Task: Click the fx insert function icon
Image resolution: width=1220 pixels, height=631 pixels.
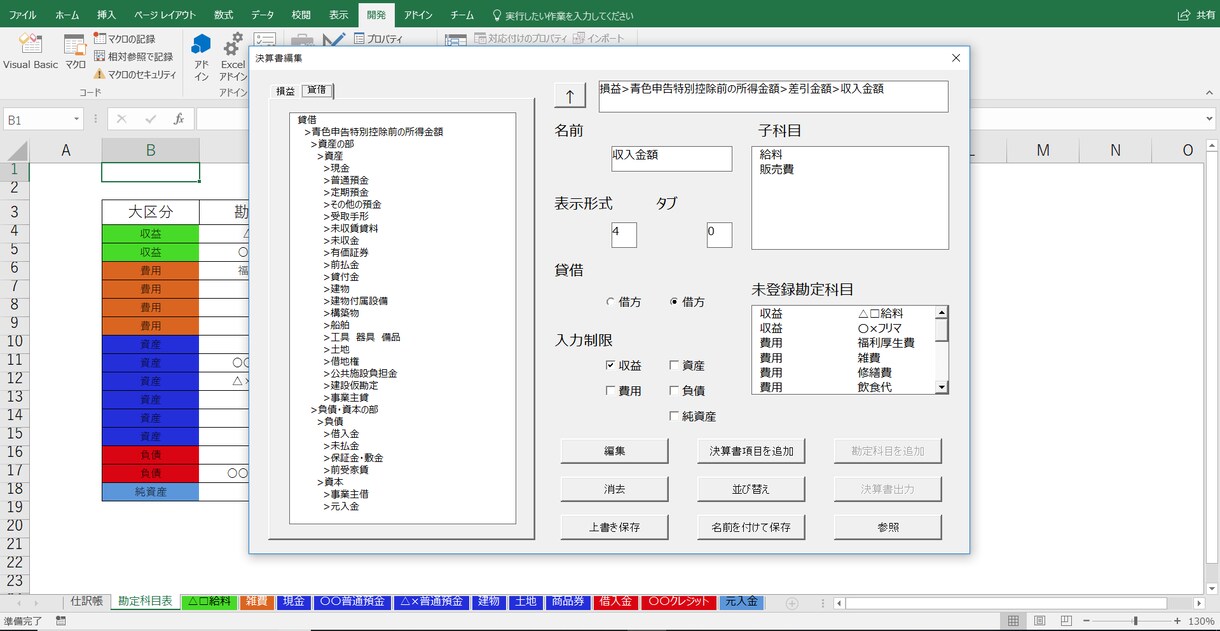Action: (x=179, y=119)
